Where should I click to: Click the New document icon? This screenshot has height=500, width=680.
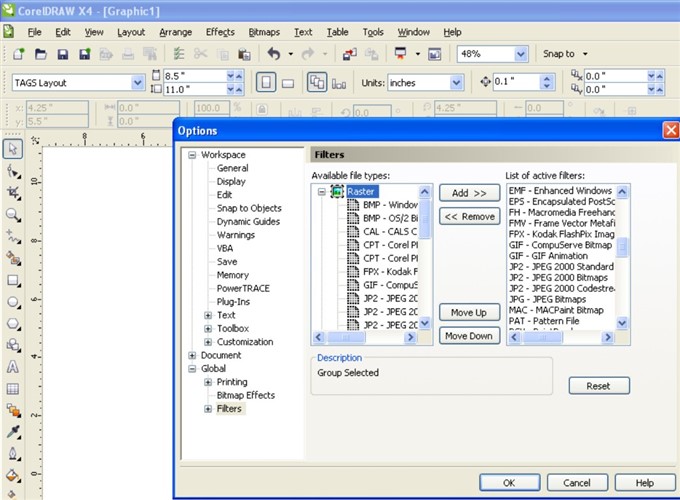19,54
